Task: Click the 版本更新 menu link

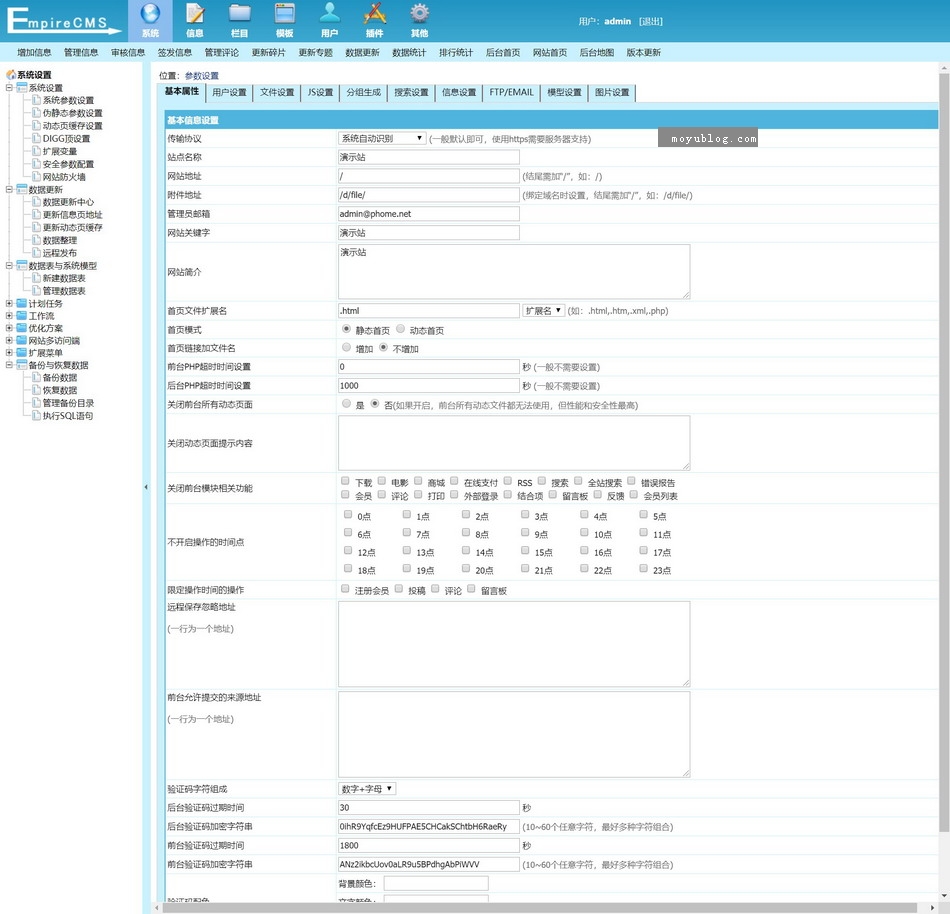Action: tap(643, 52)
